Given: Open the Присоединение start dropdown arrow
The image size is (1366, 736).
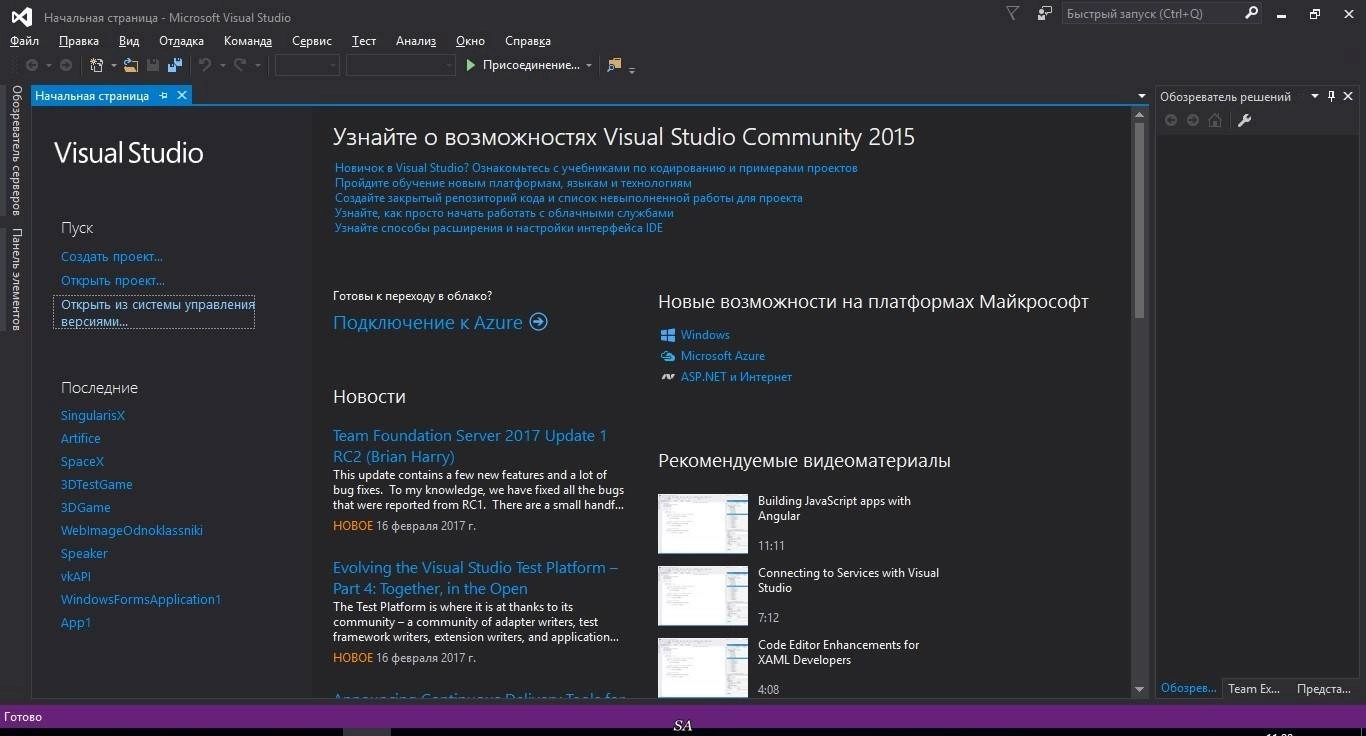Looking at the screenshot, I should point(589,66).
